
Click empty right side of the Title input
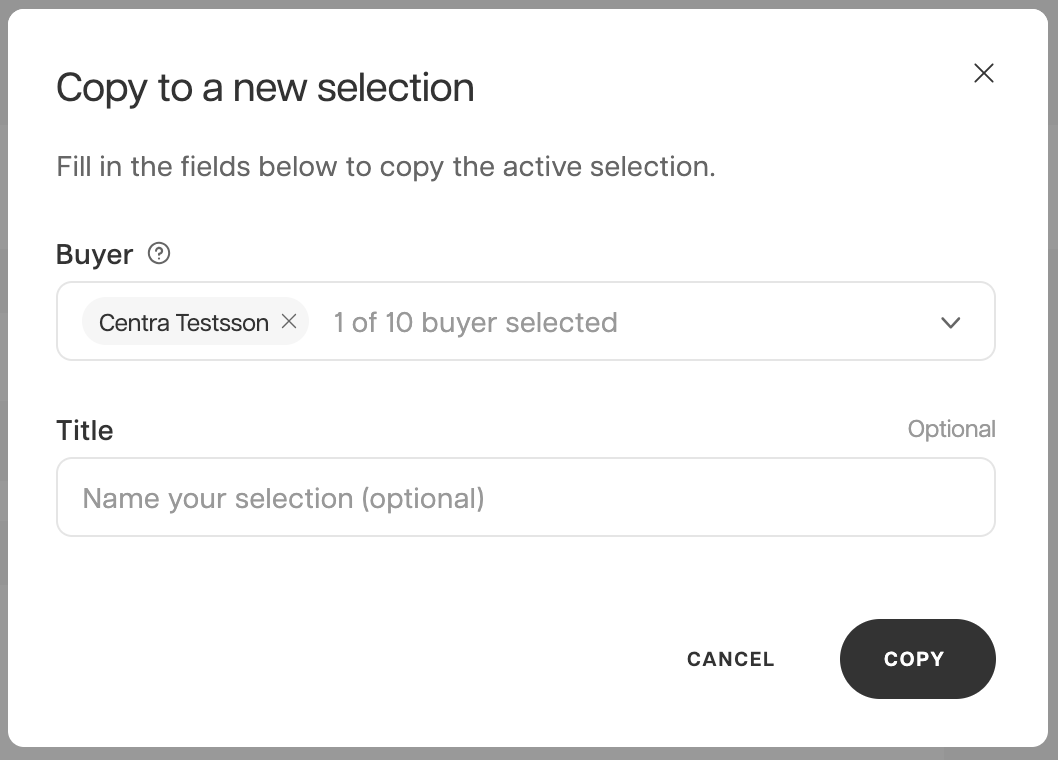[810, 497]
